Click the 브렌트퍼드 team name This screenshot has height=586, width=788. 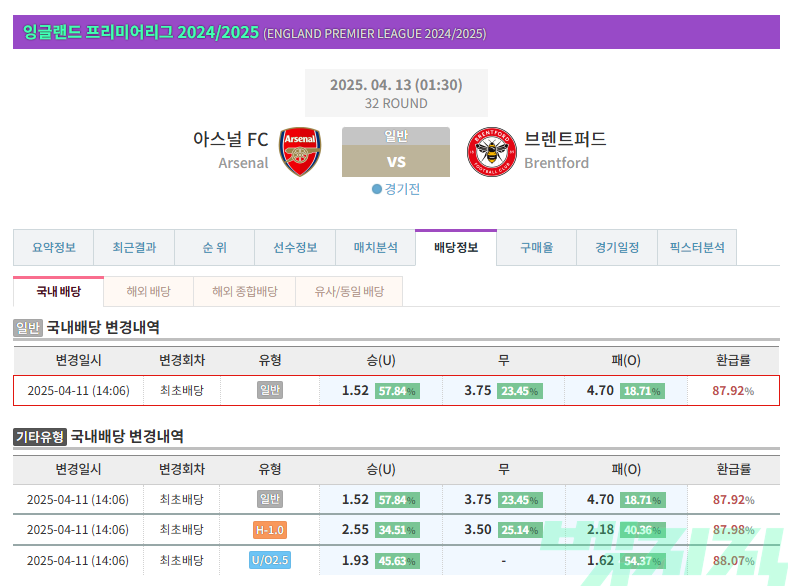[565, 139]
